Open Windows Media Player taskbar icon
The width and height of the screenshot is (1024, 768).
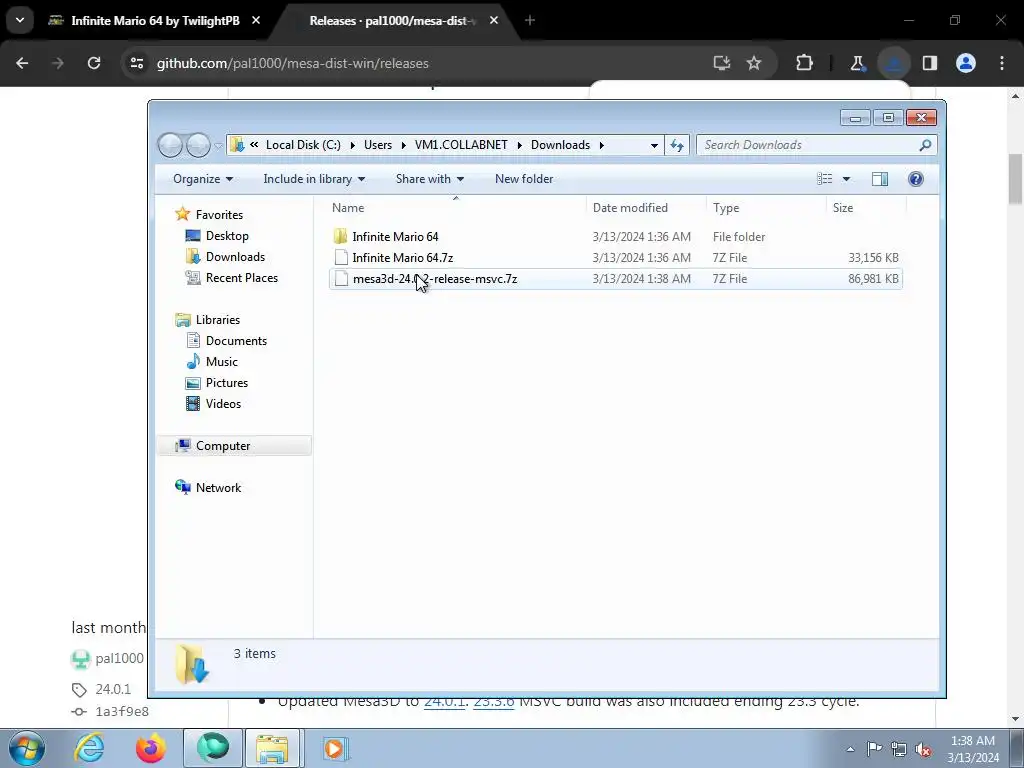click(336, 748)
